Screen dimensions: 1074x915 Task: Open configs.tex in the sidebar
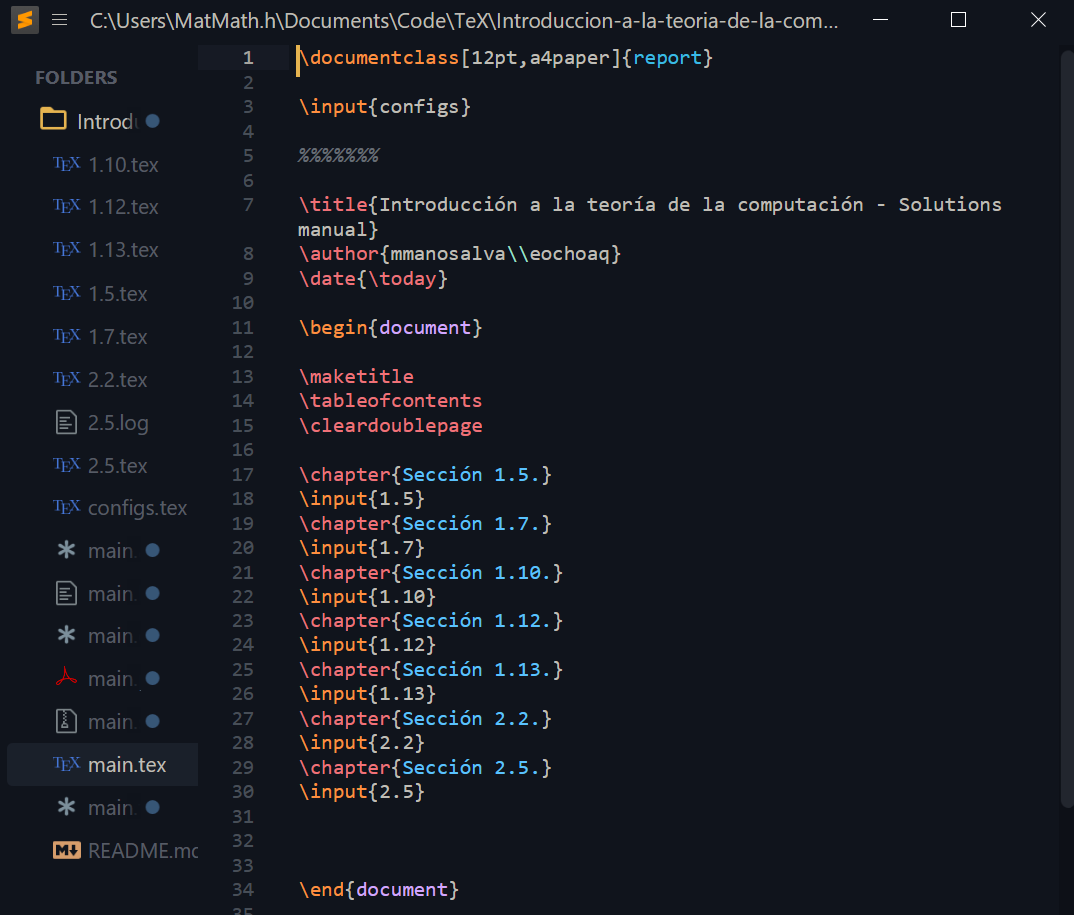[137, 507]
